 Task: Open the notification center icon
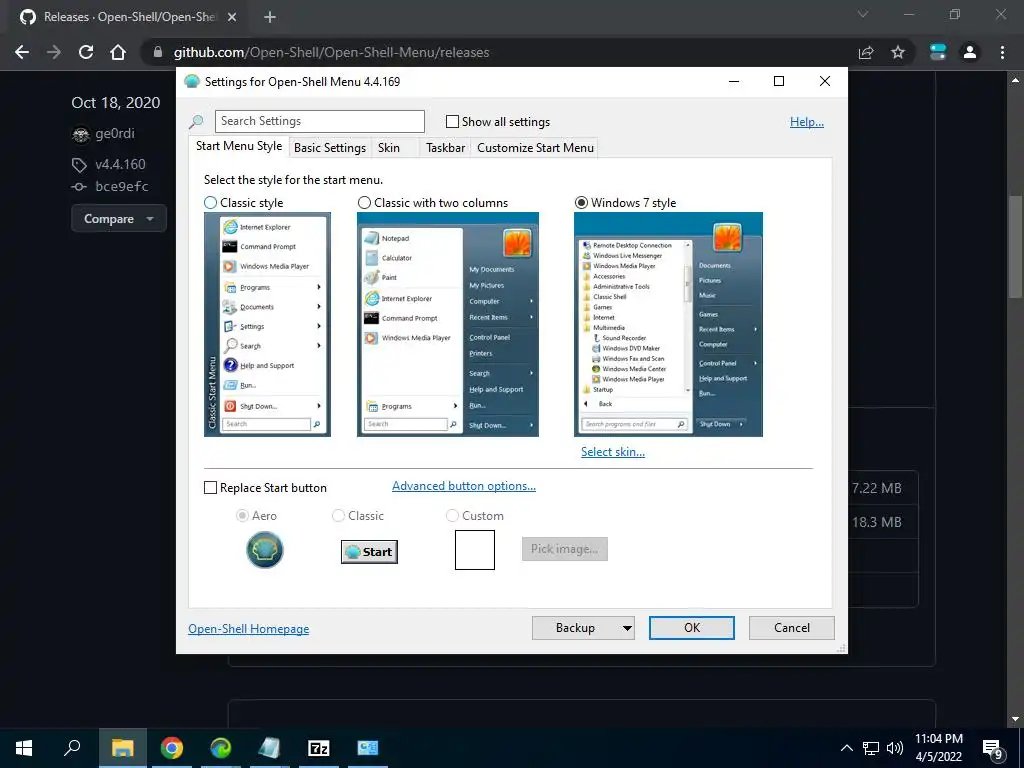(993, 748)
